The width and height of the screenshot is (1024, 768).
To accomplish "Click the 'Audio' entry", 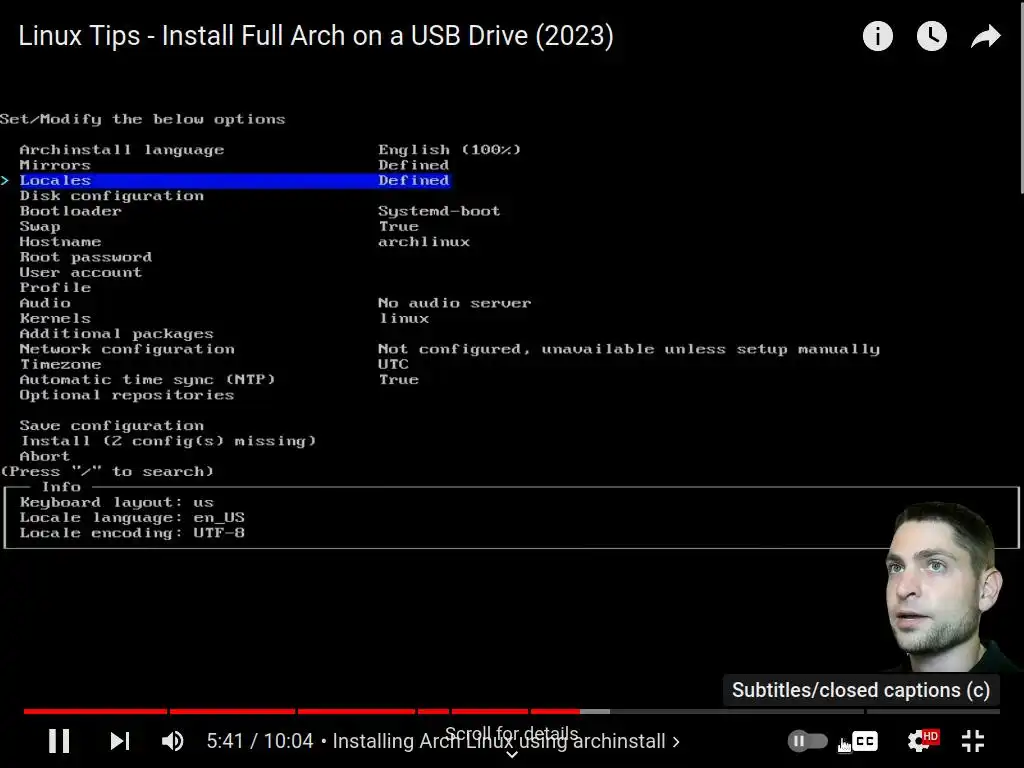I will [45, 303].
